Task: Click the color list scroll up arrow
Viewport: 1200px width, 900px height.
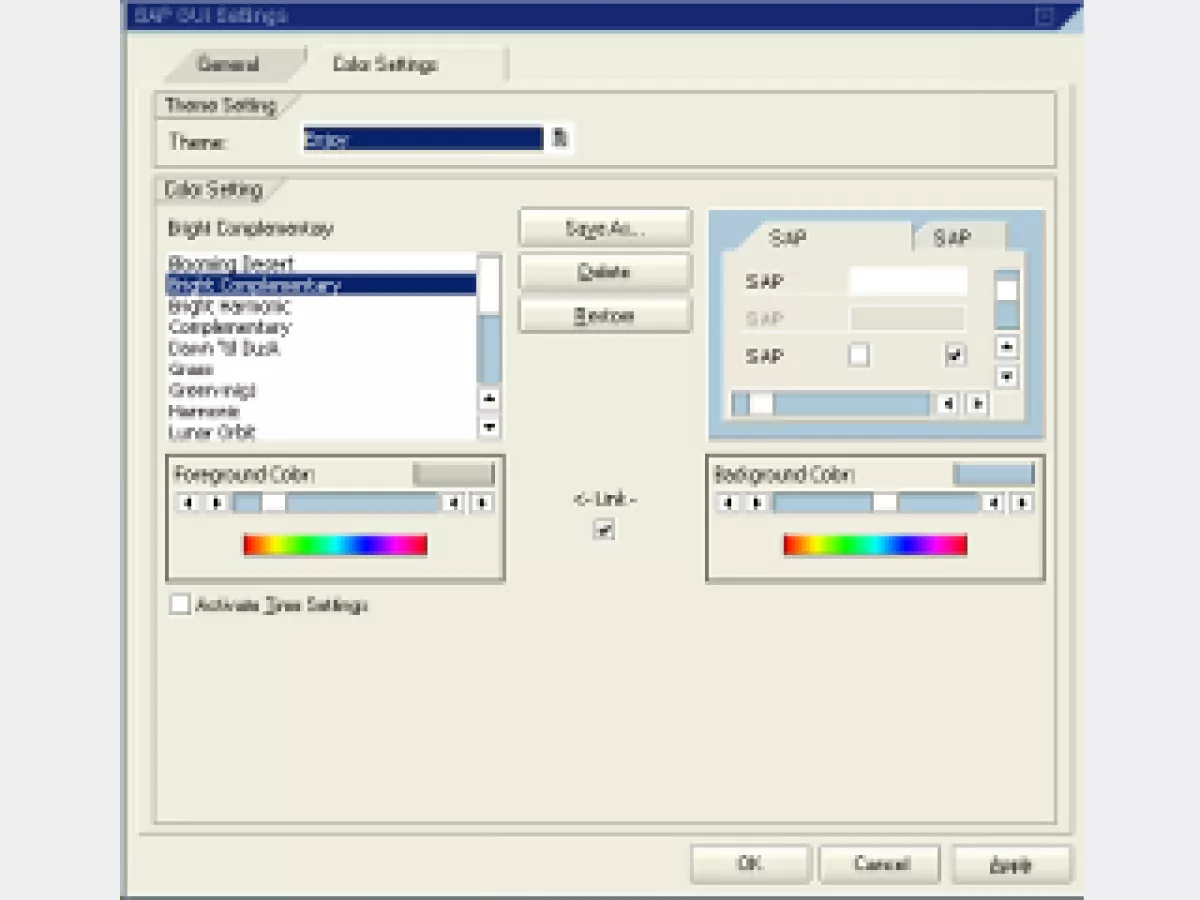Action: (489, 399)
